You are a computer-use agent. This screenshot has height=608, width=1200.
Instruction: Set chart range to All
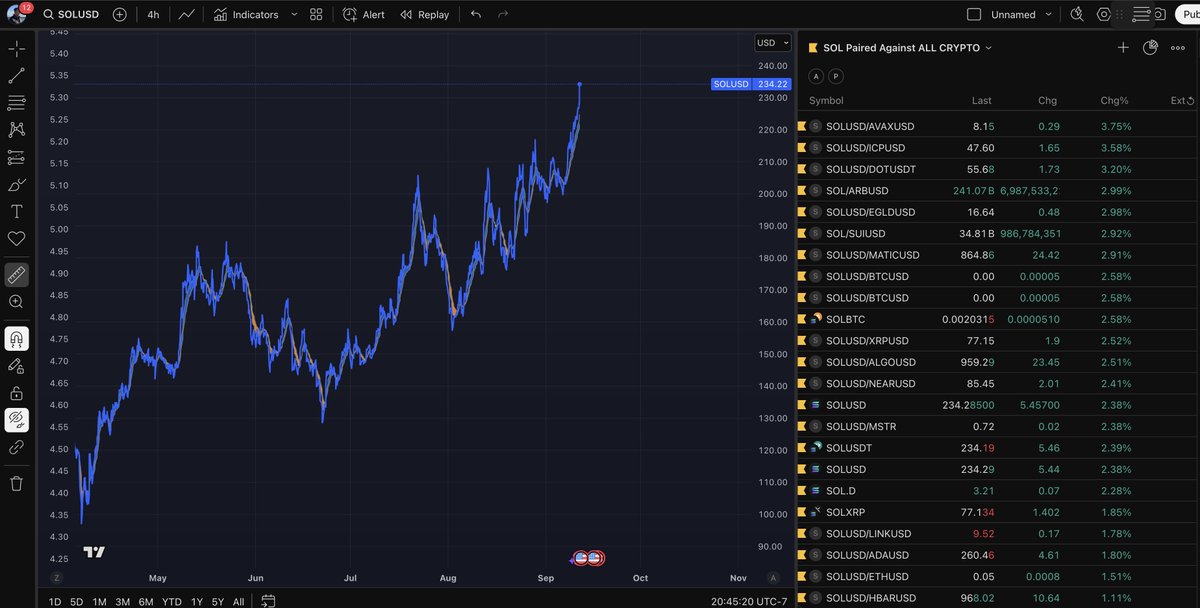click(238, 601)
